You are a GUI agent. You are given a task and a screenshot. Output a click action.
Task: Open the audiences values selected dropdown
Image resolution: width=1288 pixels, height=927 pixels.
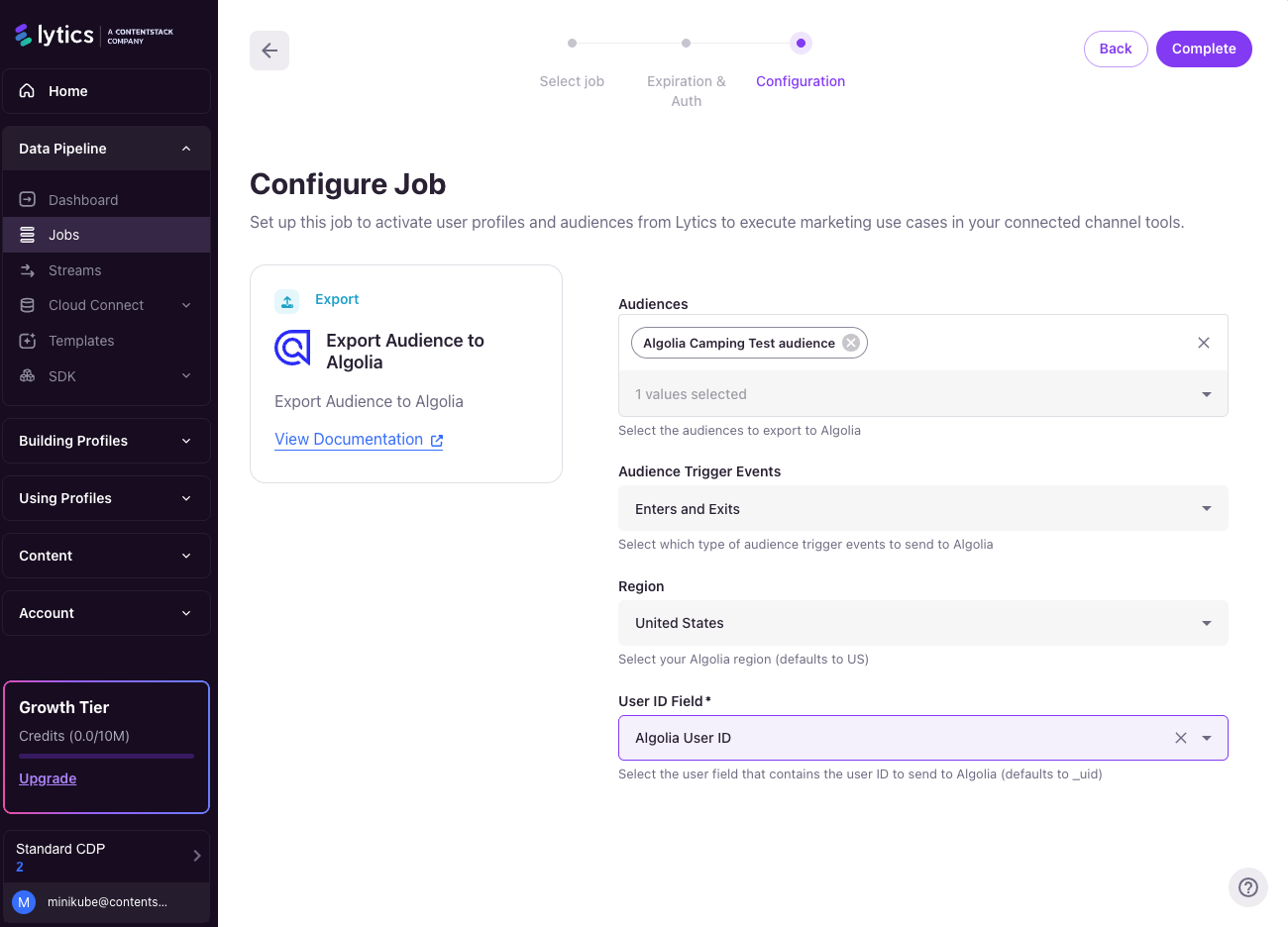coord(923,394)
